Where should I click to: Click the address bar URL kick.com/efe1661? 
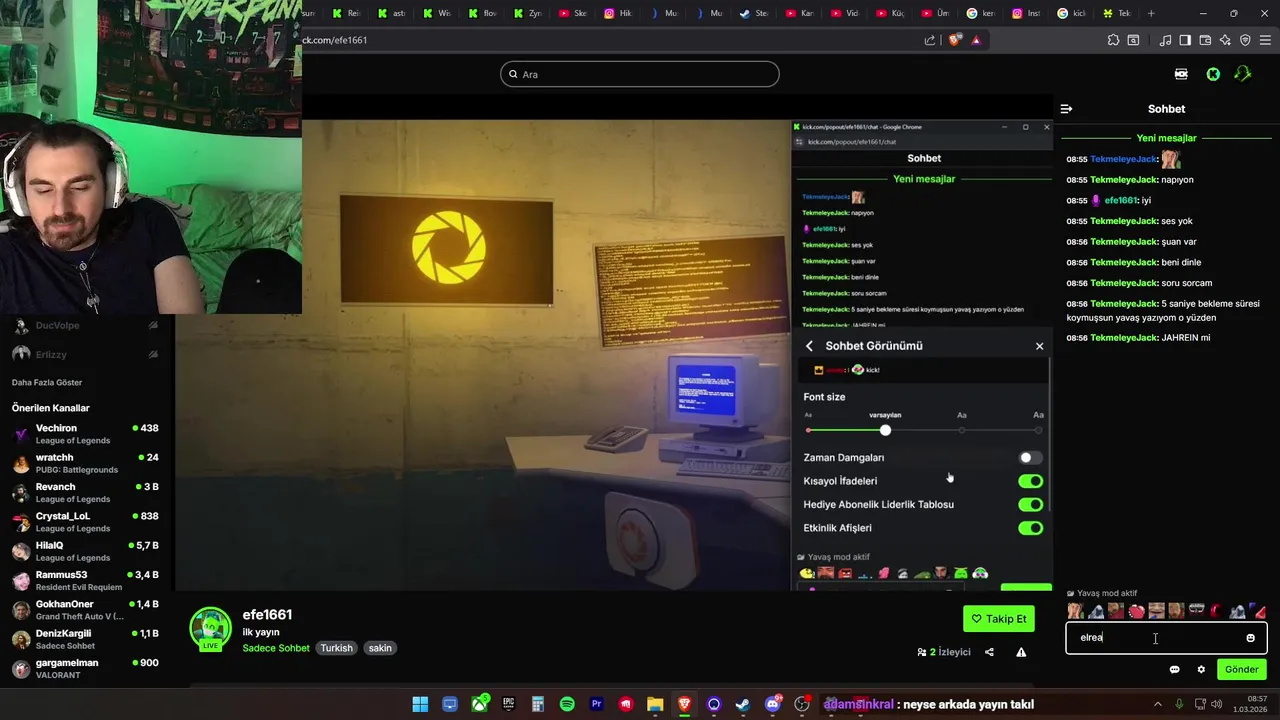335,40
